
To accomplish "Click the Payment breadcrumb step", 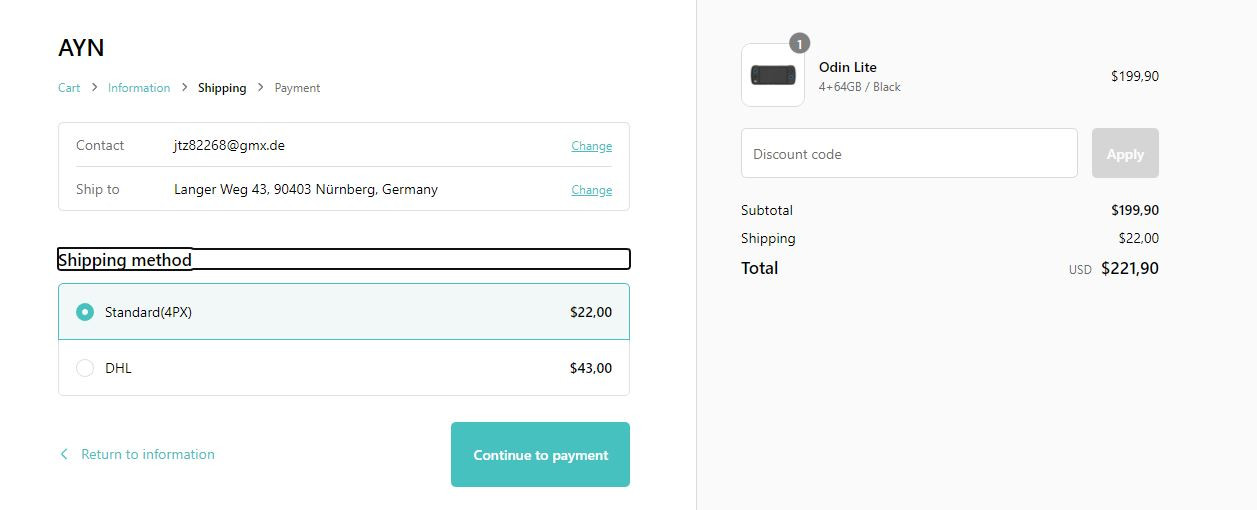I will pos(298,88).
